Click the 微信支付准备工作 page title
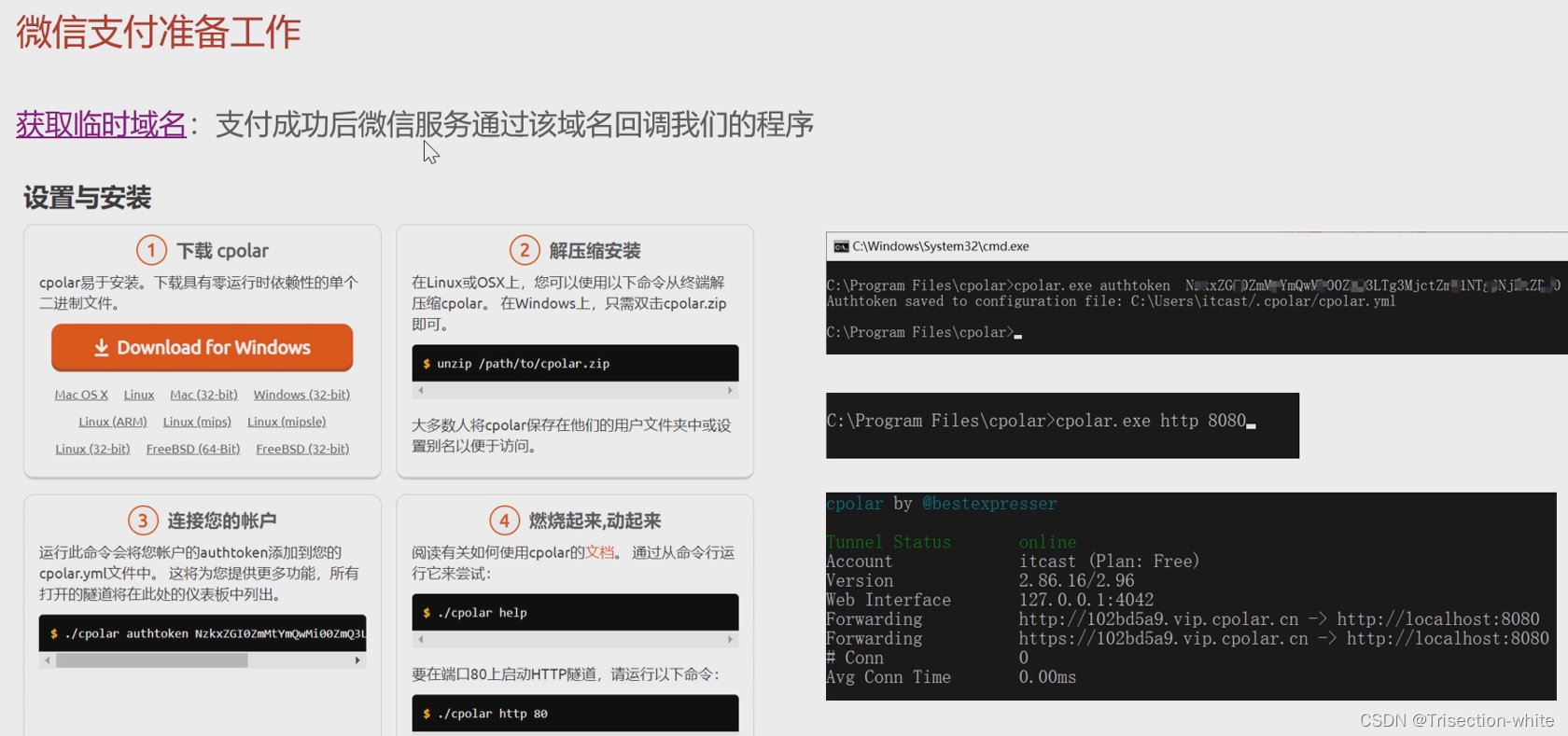Image resolution: width=1568 pixels, height=736 pixels. pos(159,32)
